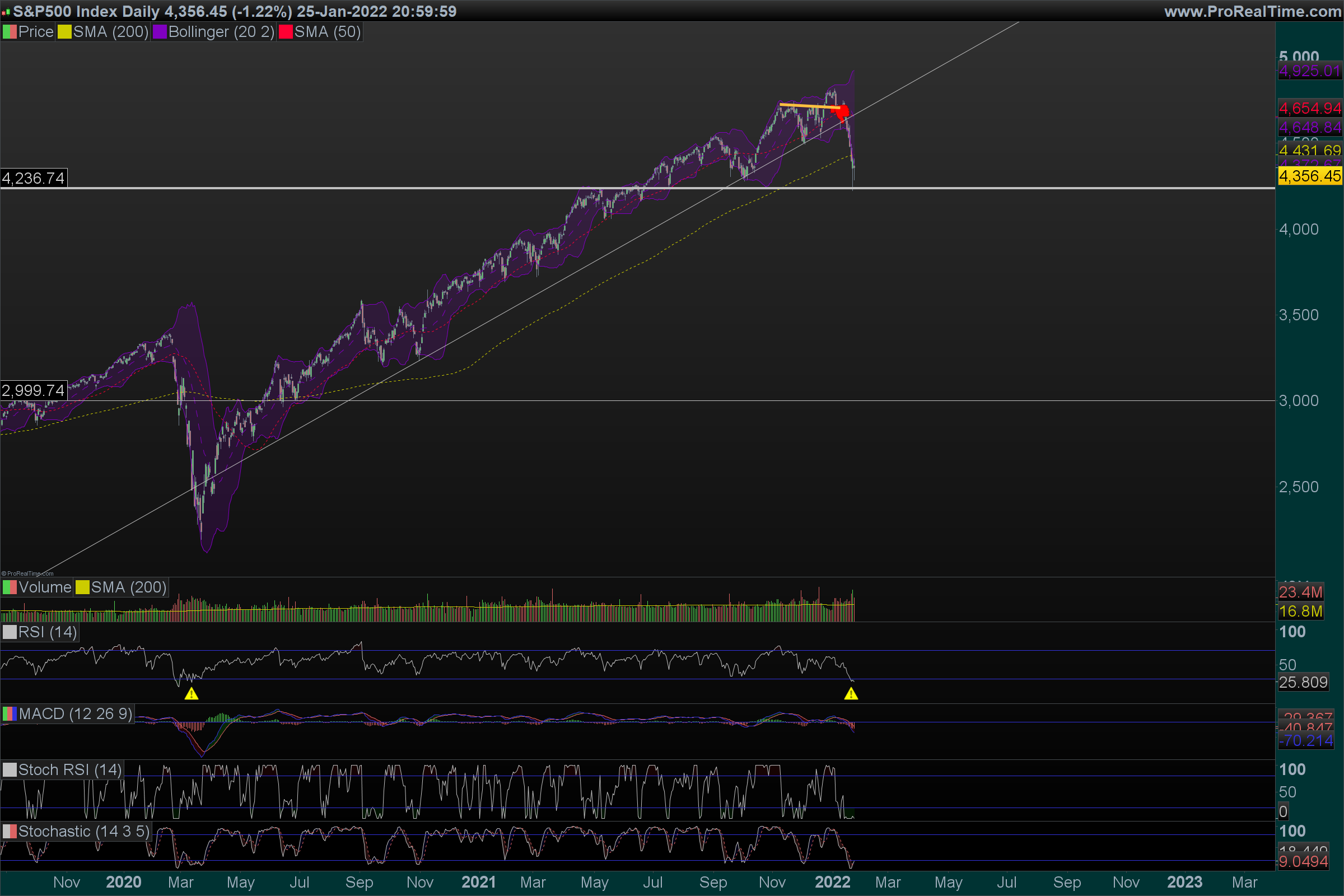1344x896 pixels.
Task: Open the www.ProRealTime.com link
Action: (x=1252, y=11)
